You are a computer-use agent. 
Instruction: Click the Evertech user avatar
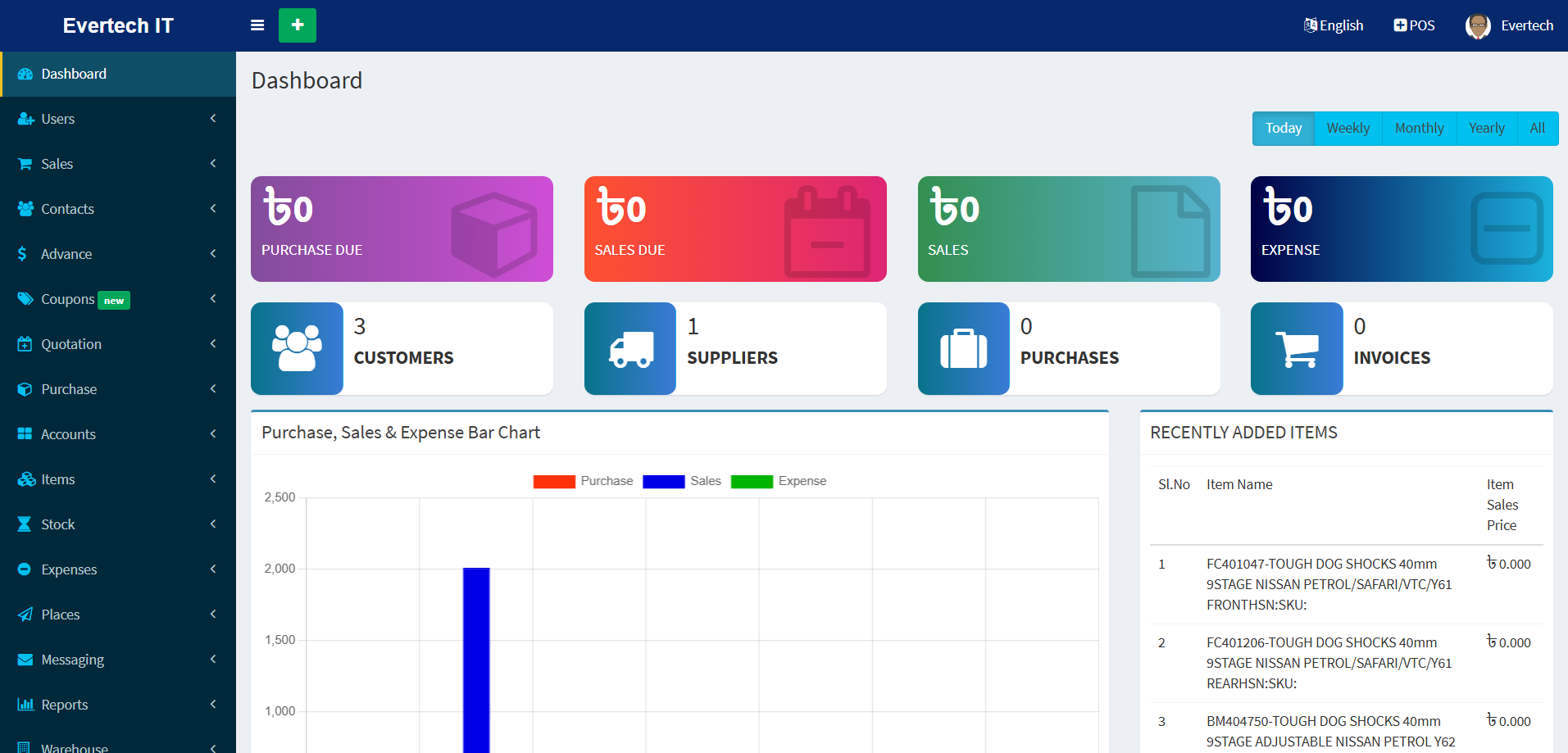(x=1477, y=26)
